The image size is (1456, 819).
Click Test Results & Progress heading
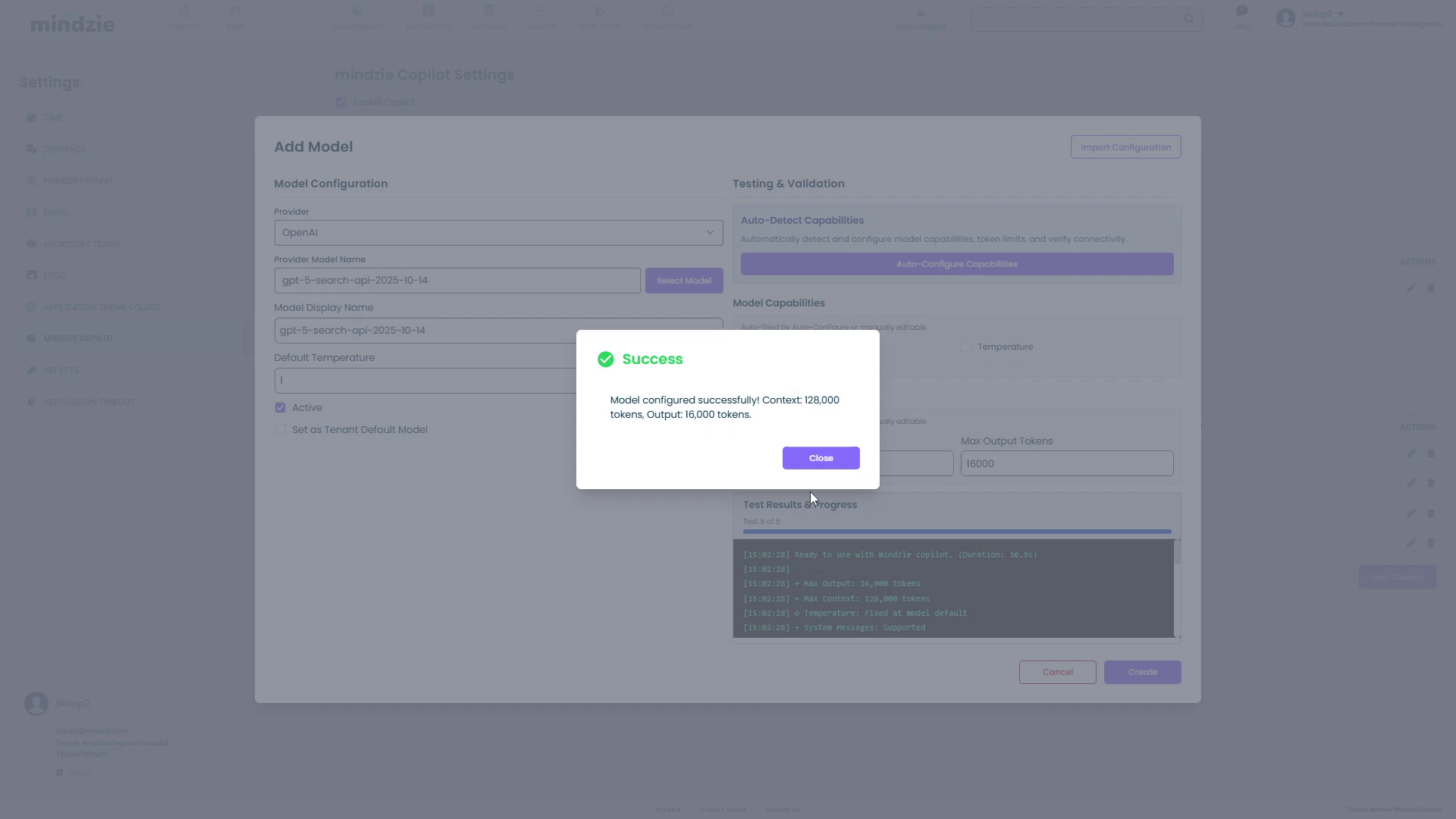tap(800, 505)
